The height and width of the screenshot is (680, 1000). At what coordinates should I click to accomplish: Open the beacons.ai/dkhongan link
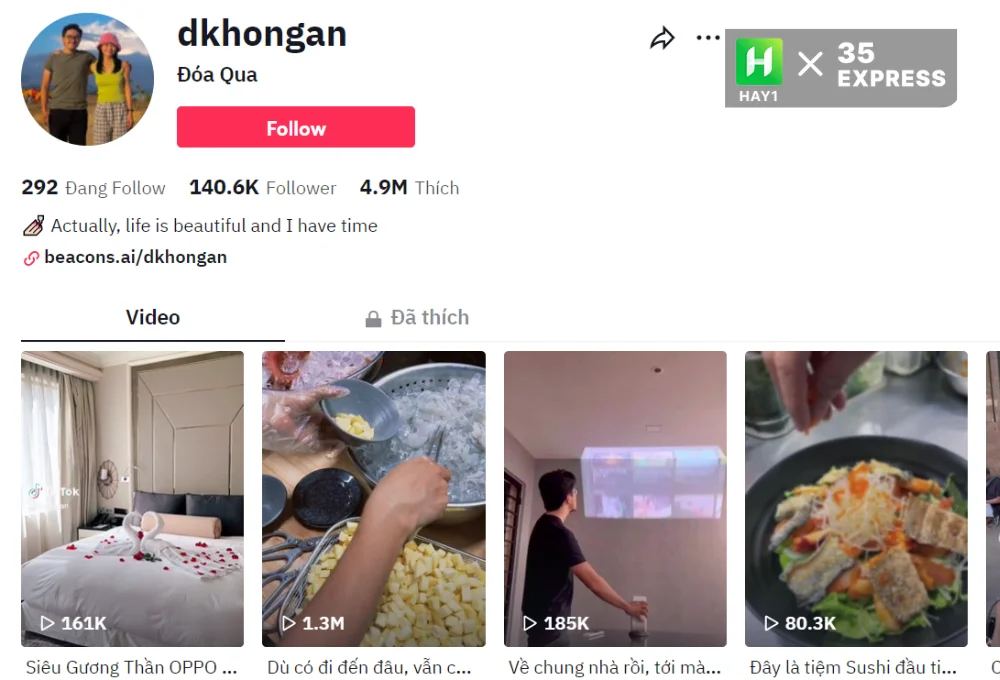pyautogui.click(x=135, y=257)
